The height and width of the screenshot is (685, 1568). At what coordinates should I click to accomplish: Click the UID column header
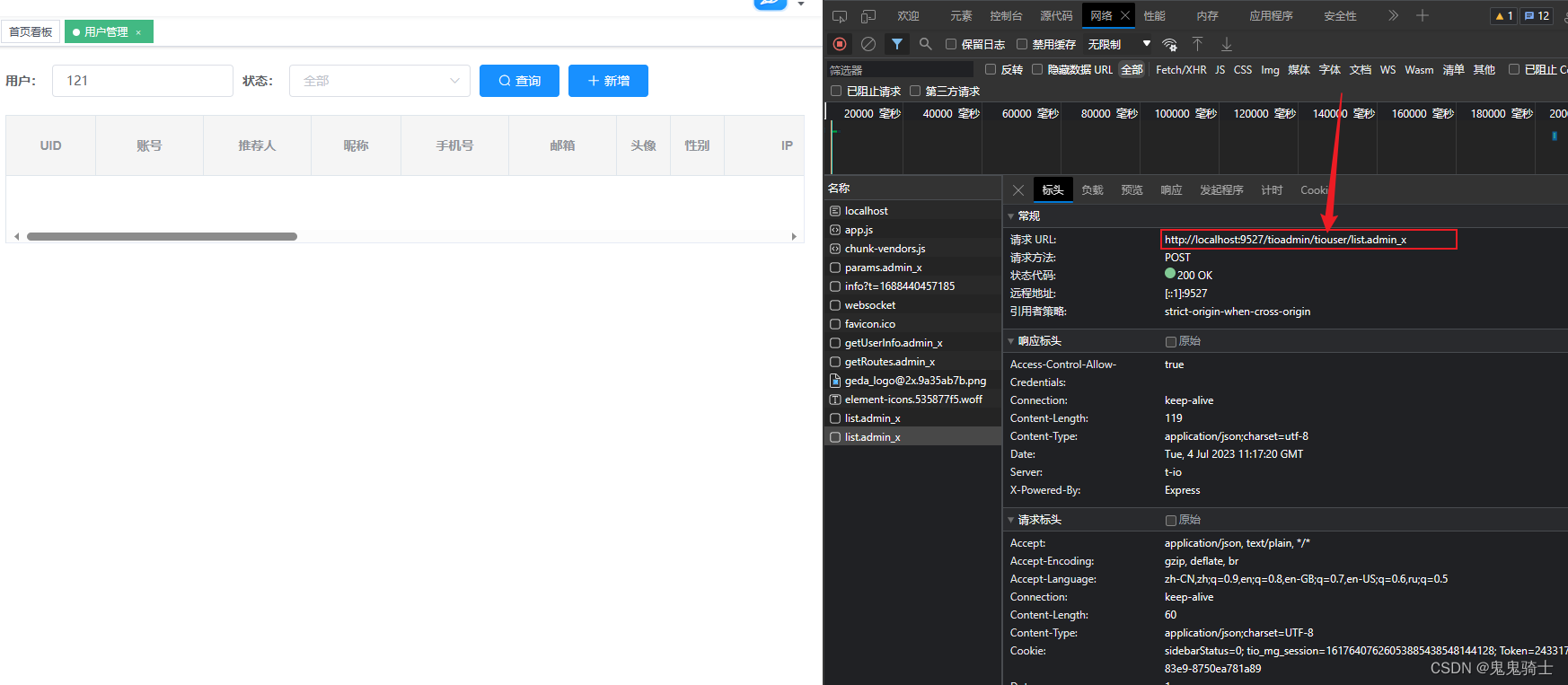pyautogui.click(x=50, y=145)
